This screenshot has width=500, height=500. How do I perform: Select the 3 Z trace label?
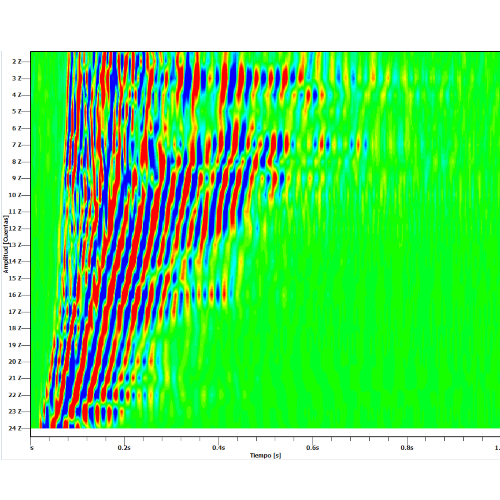coord(17,78)
